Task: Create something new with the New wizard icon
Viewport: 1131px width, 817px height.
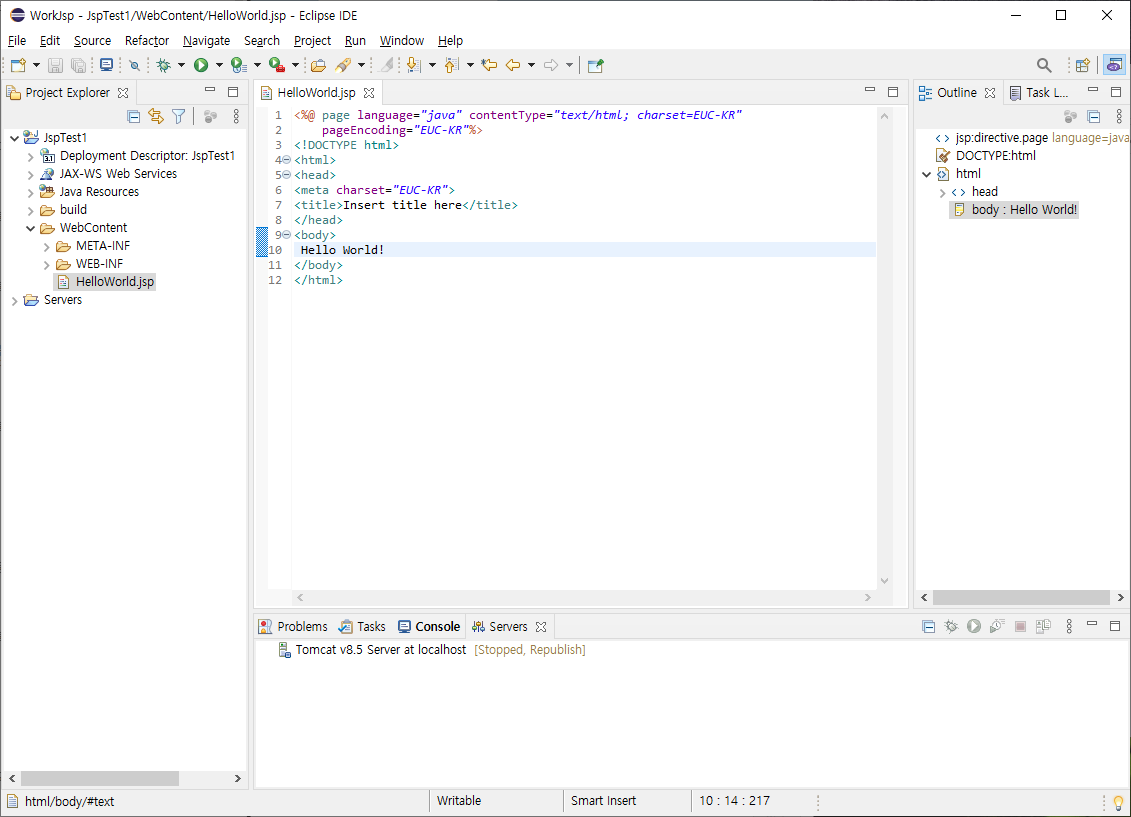Action: (x=16, y=64)
